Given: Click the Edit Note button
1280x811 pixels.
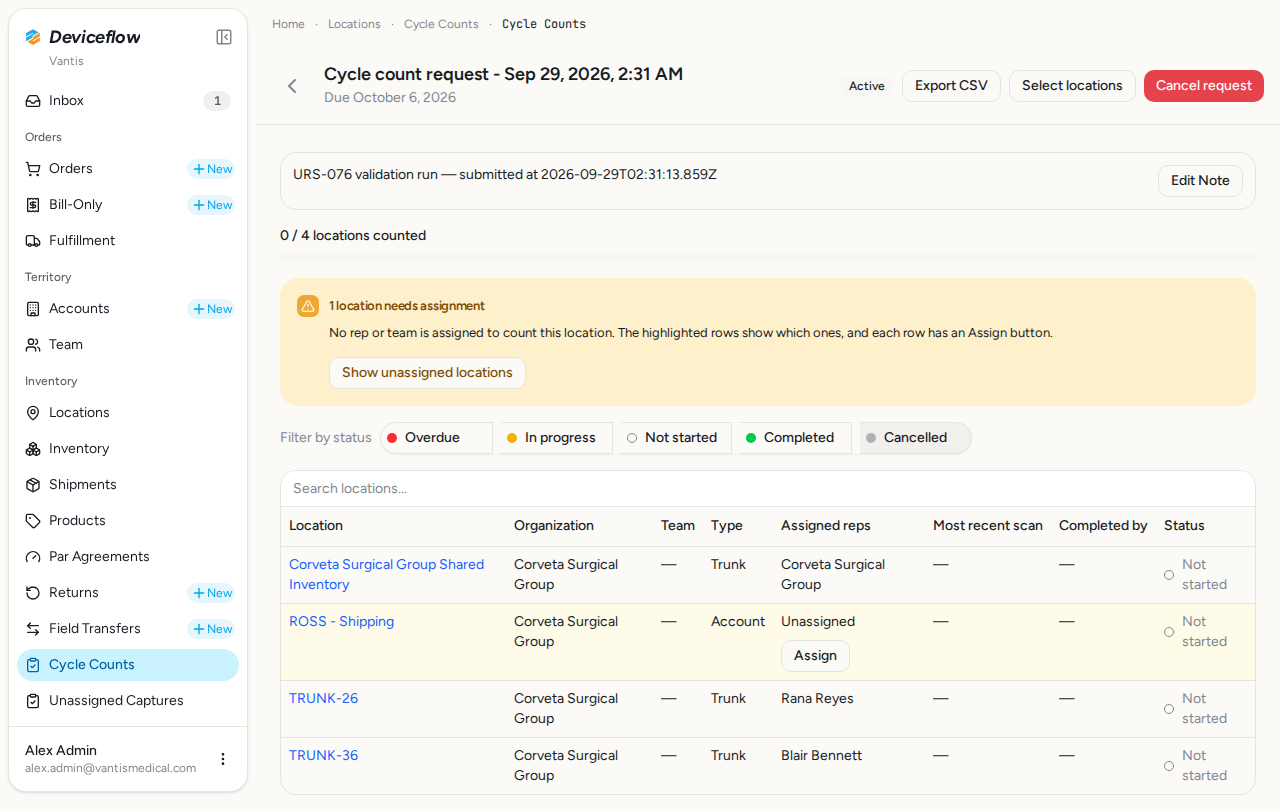Looking at the screenshot, I should pos(1200,181).
